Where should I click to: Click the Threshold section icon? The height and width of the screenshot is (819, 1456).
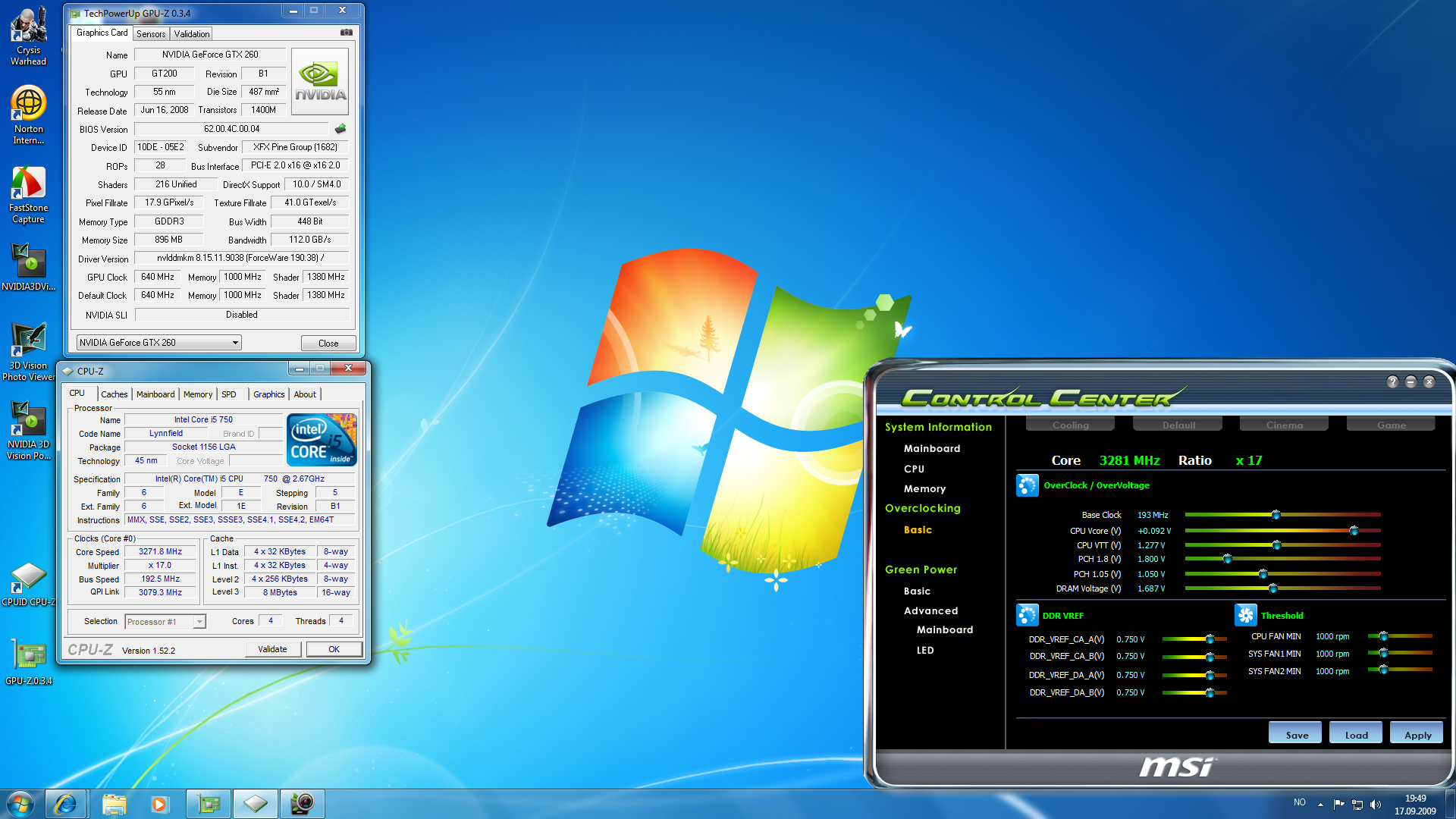[x=1245, y=615]
